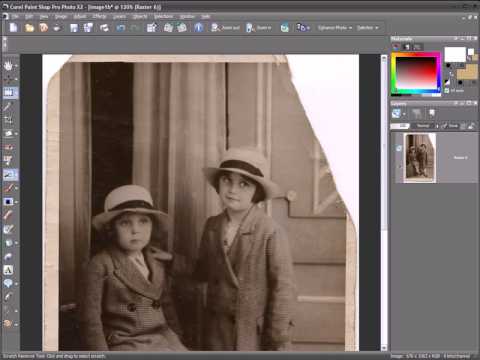Switch to the Swatches tab in Materials
This screenshot has width=480, height=360.
click(417, 47)
